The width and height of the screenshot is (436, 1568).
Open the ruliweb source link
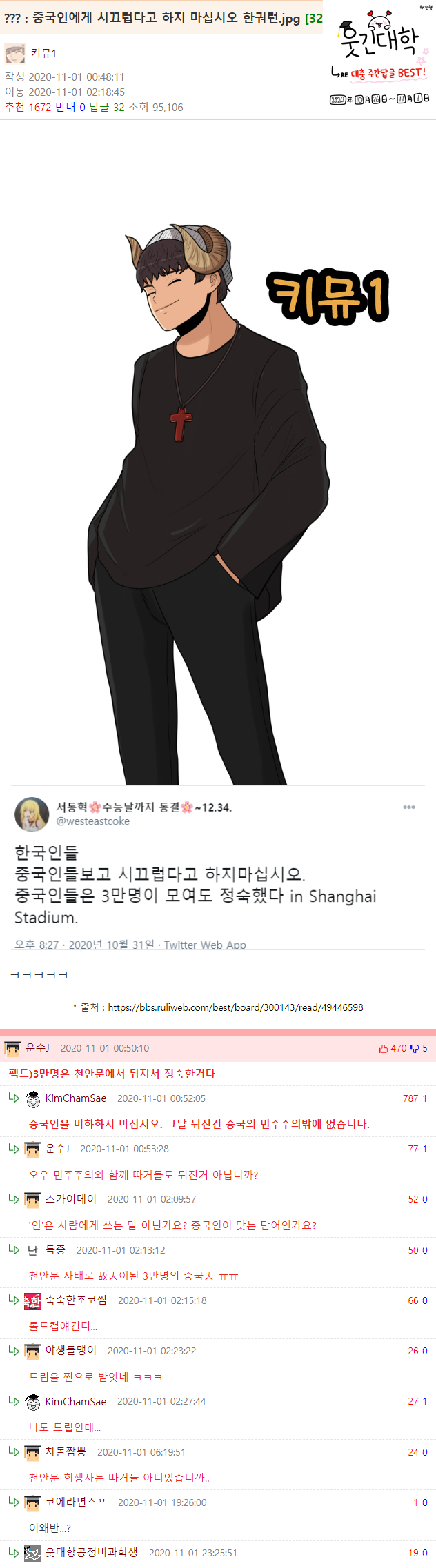[235, 1007]
